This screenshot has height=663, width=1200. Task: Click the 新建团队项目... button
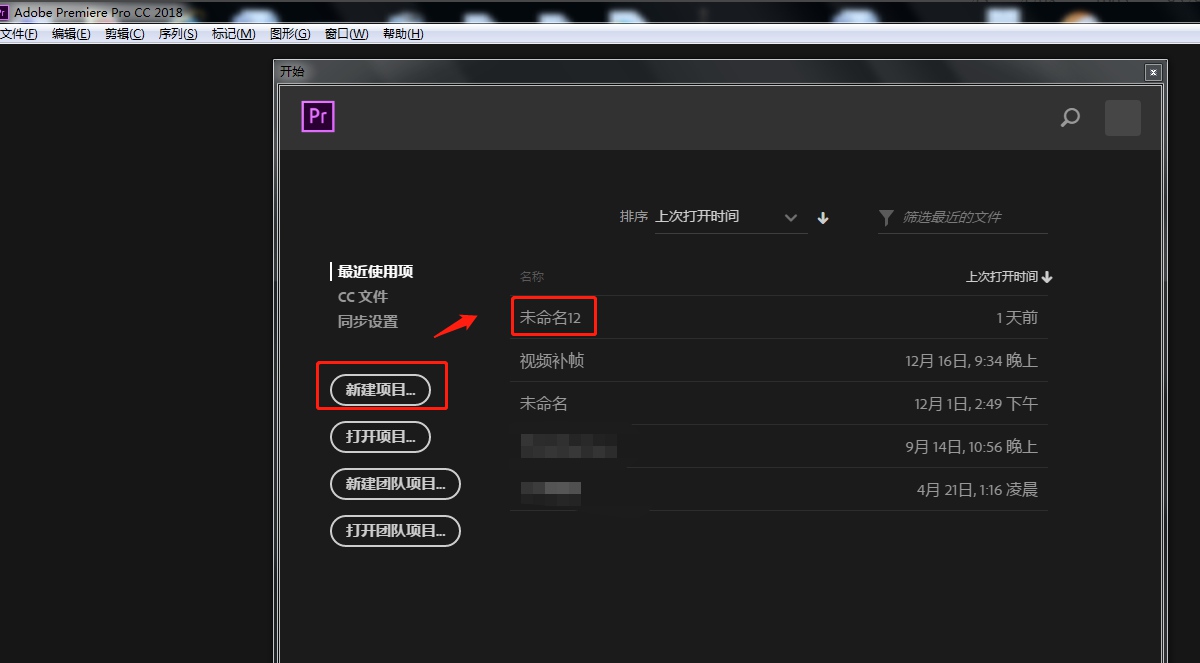point(395,484)
